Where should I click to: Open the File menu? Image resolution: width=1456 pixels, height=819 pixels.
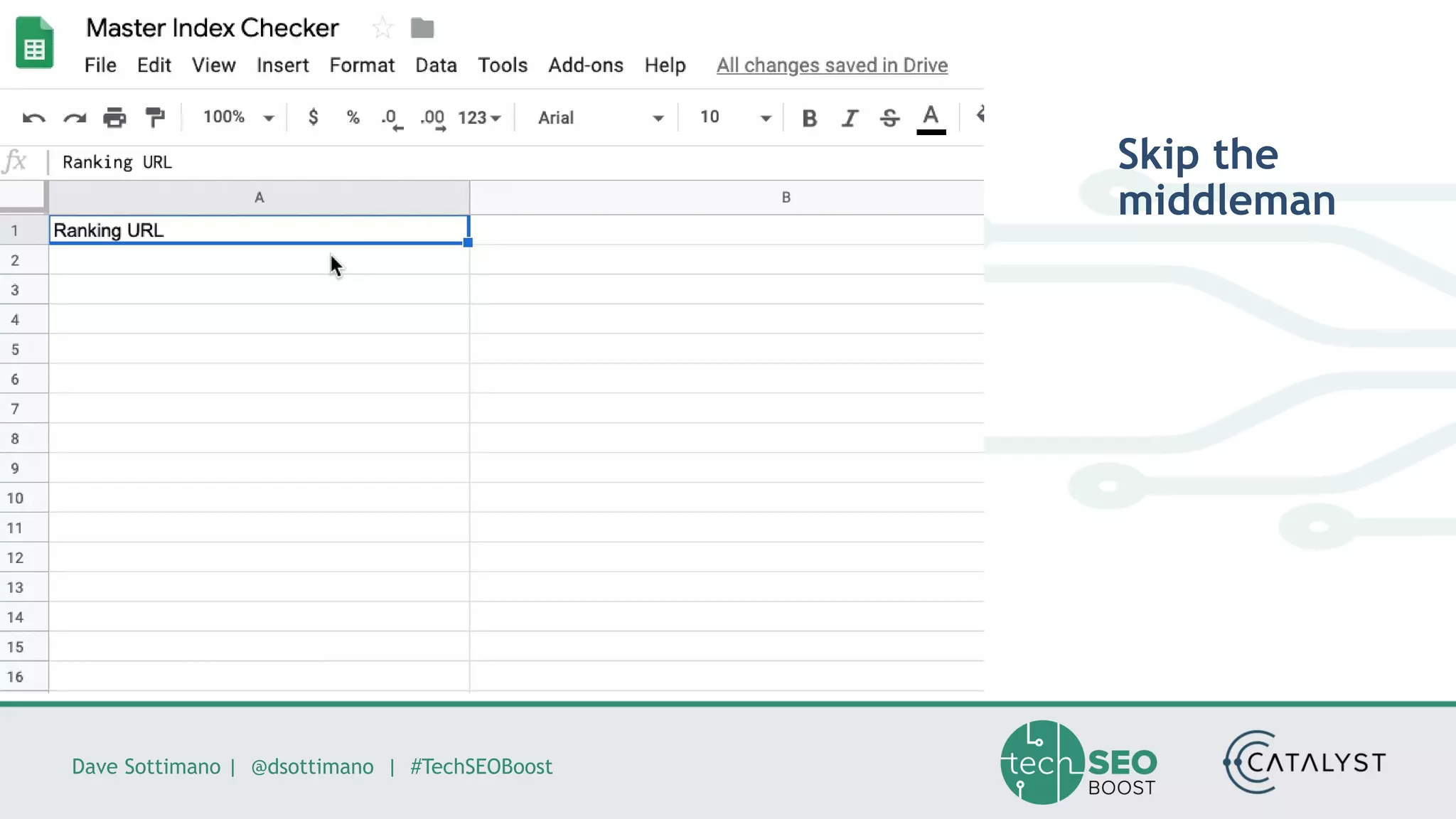[x=100, y=65]
